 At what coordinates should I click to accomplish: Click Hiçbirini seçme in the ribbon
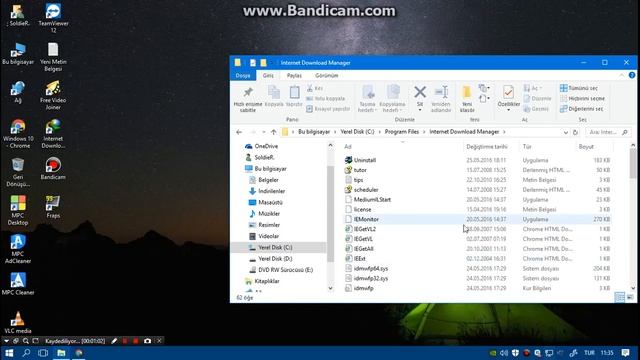click(582, 99)
